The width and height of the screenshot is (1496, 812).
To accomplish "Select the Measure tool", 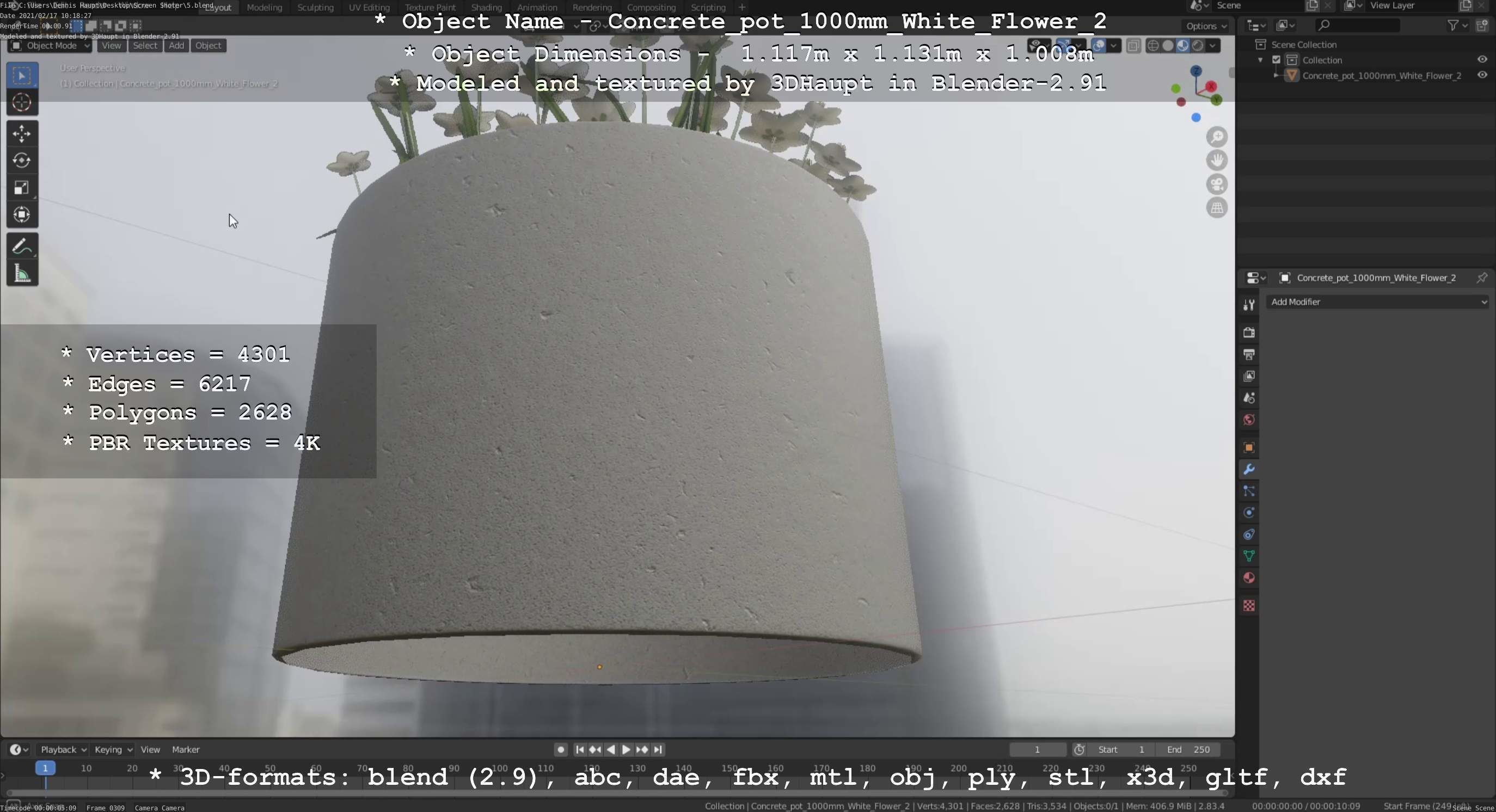I will point(22,273).
